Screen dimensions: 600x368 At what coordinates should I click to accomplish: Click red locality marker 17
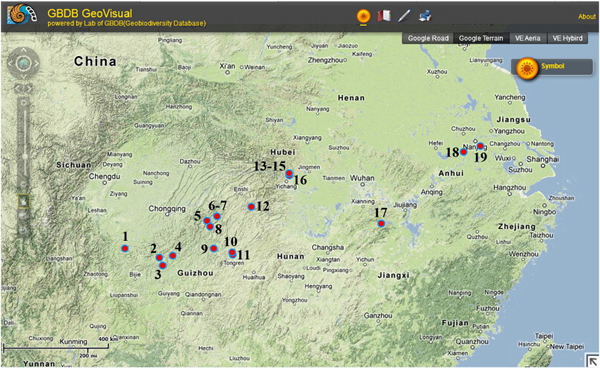(381, 223)
